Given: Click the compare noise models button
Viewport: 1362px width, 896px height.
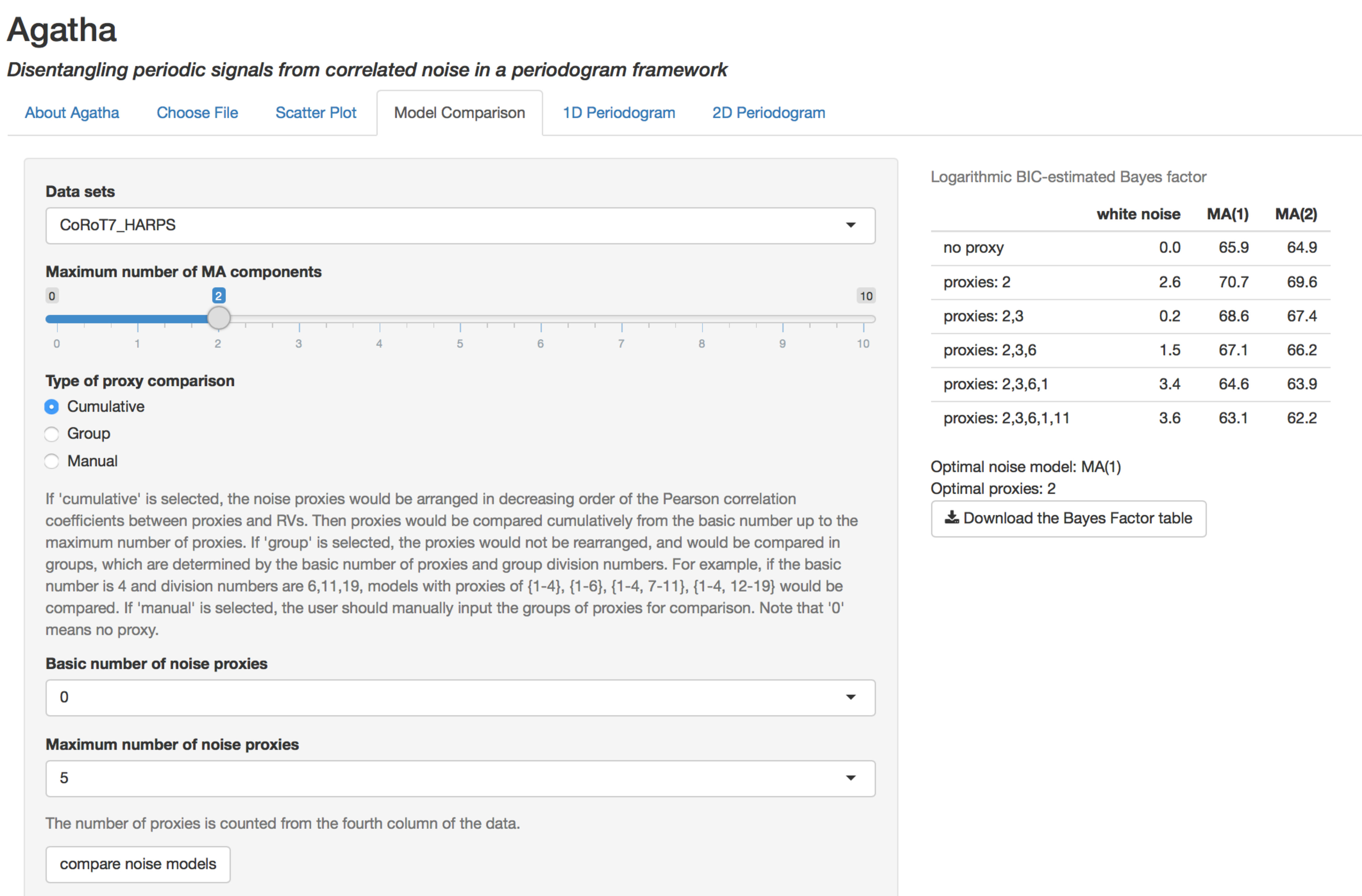Looking at the screenshot, I should pyautogui.click(x=138, y=864).
